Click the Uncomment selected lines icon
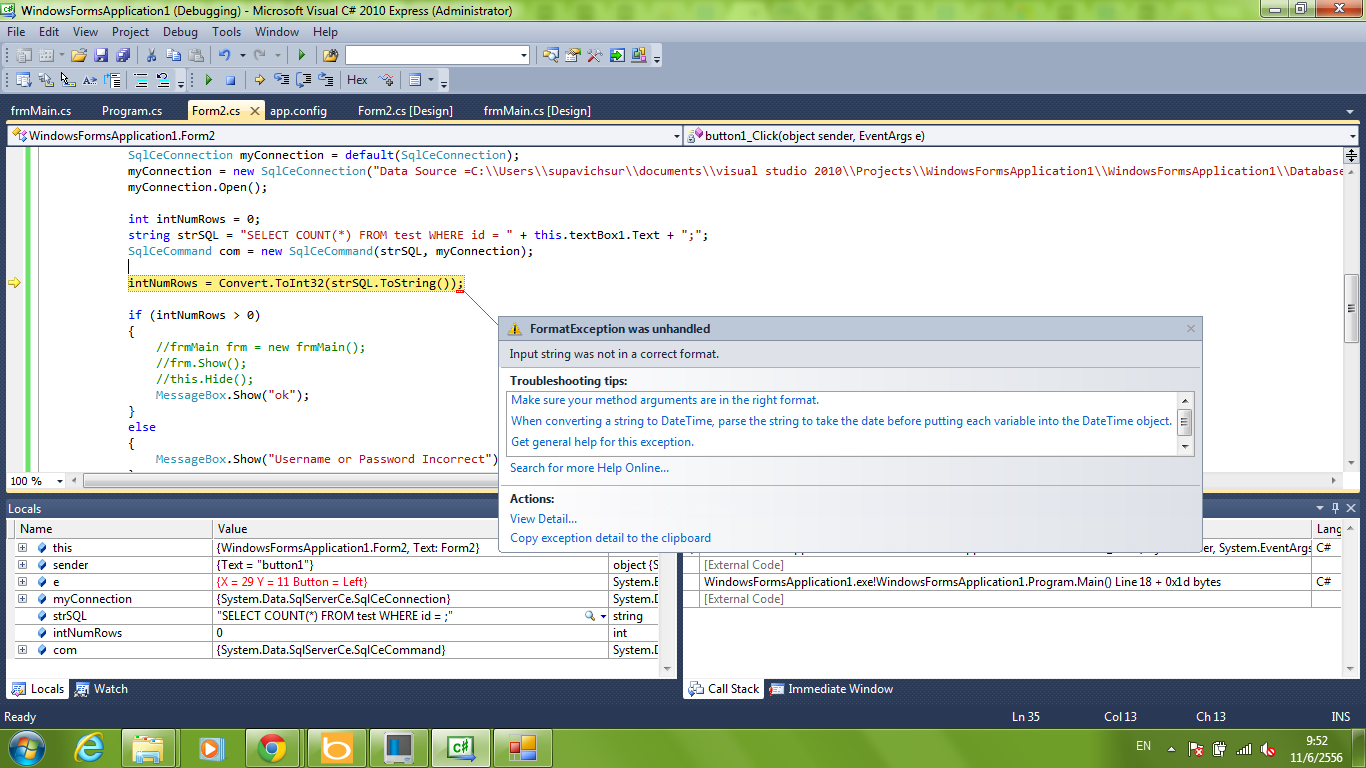This screenshot has height=768, width=1366. pos(163,80)
